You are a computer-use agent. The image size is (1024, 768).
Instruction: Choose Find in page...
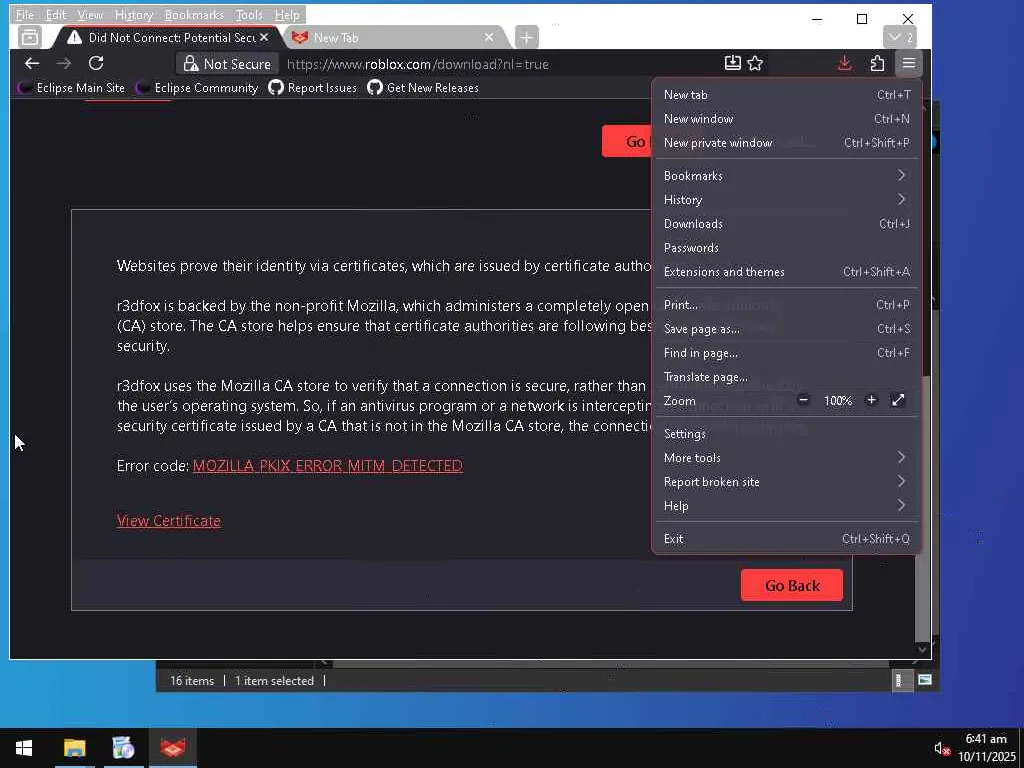[x=786, y=353]
